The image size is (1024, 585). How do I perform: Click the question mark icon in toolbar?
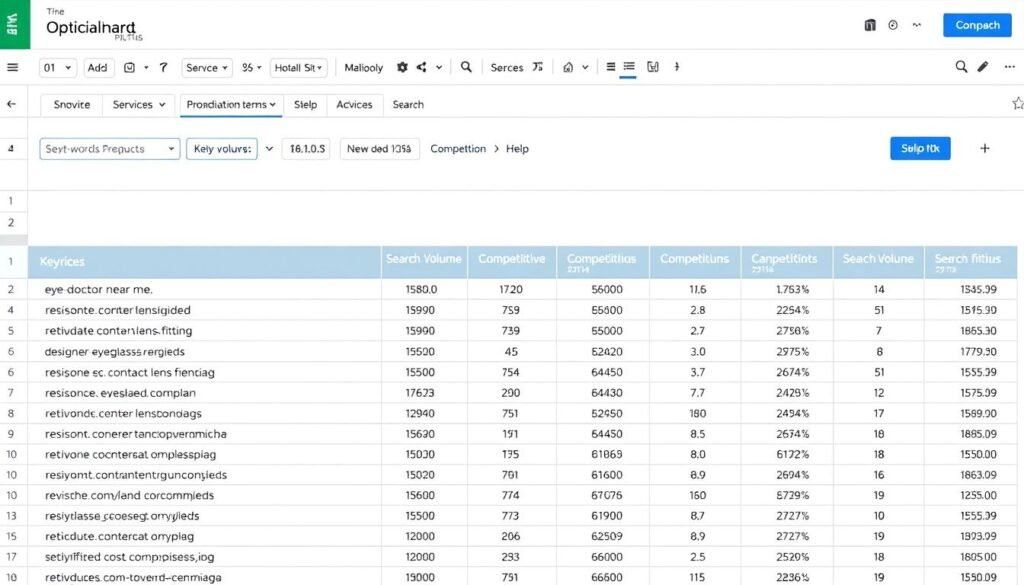pos(163,67)
